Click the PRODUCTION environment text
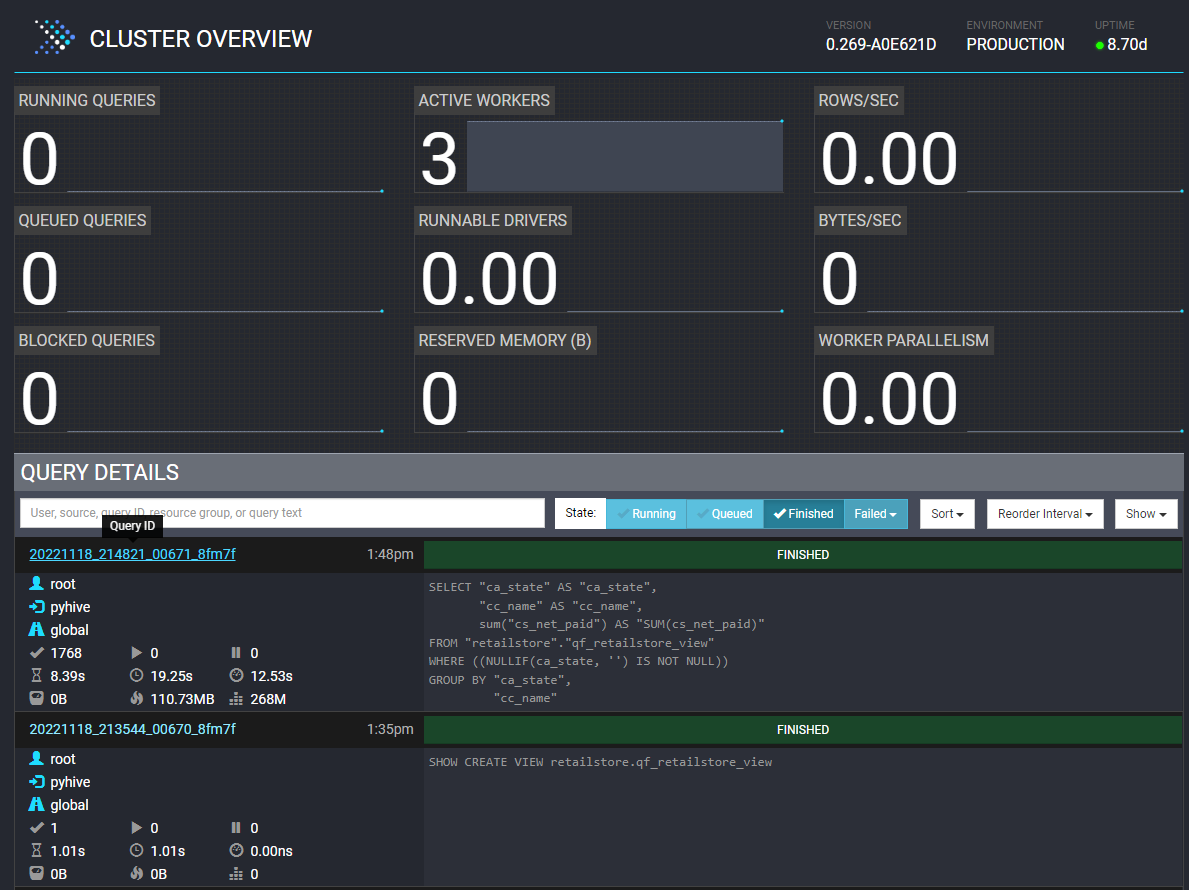 (1015, 45)
